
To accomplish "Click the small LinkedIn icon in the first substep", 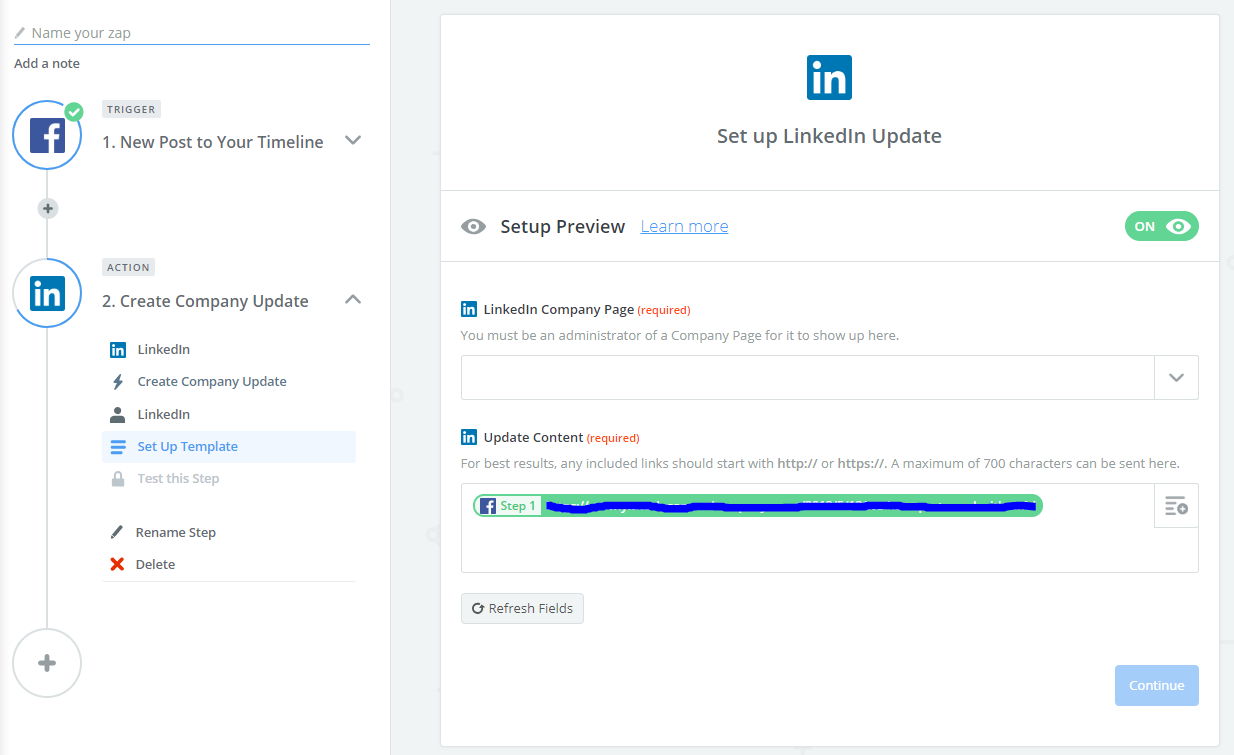I will pyautogui.click(x=118, y=350).
